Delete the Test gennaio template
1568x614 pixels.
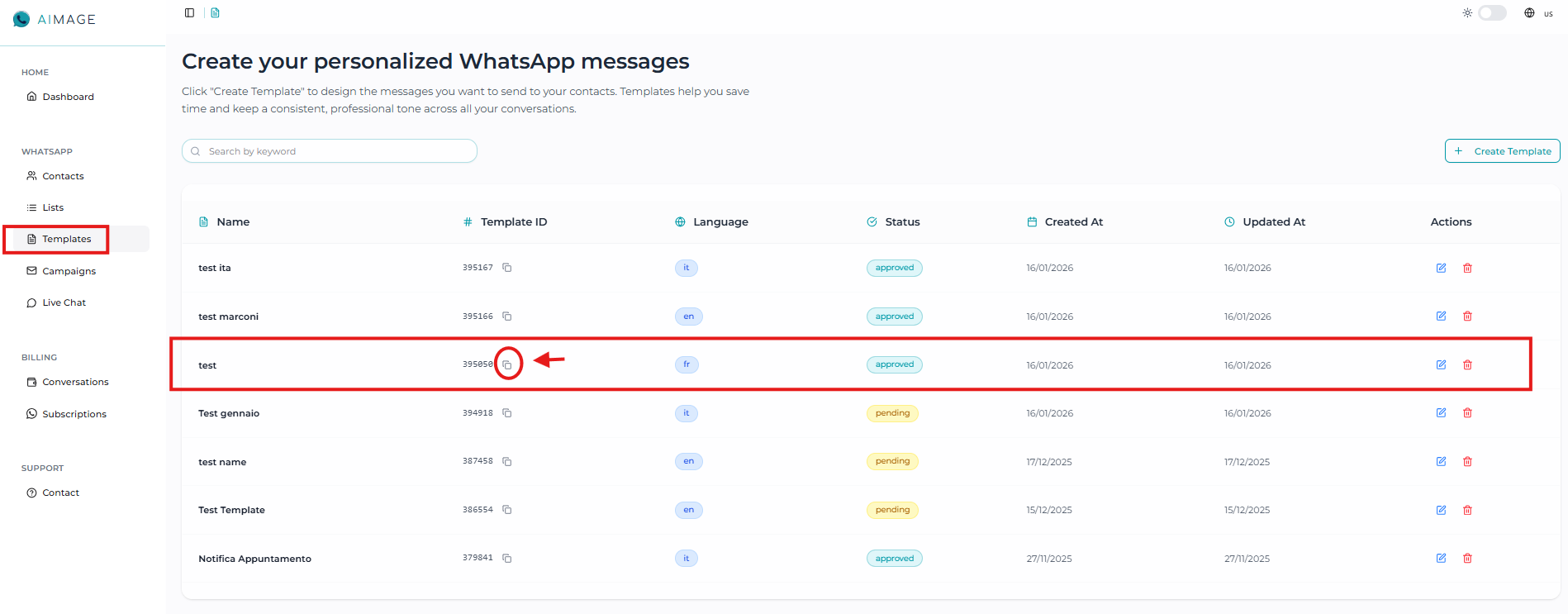tap(1467, 413)
